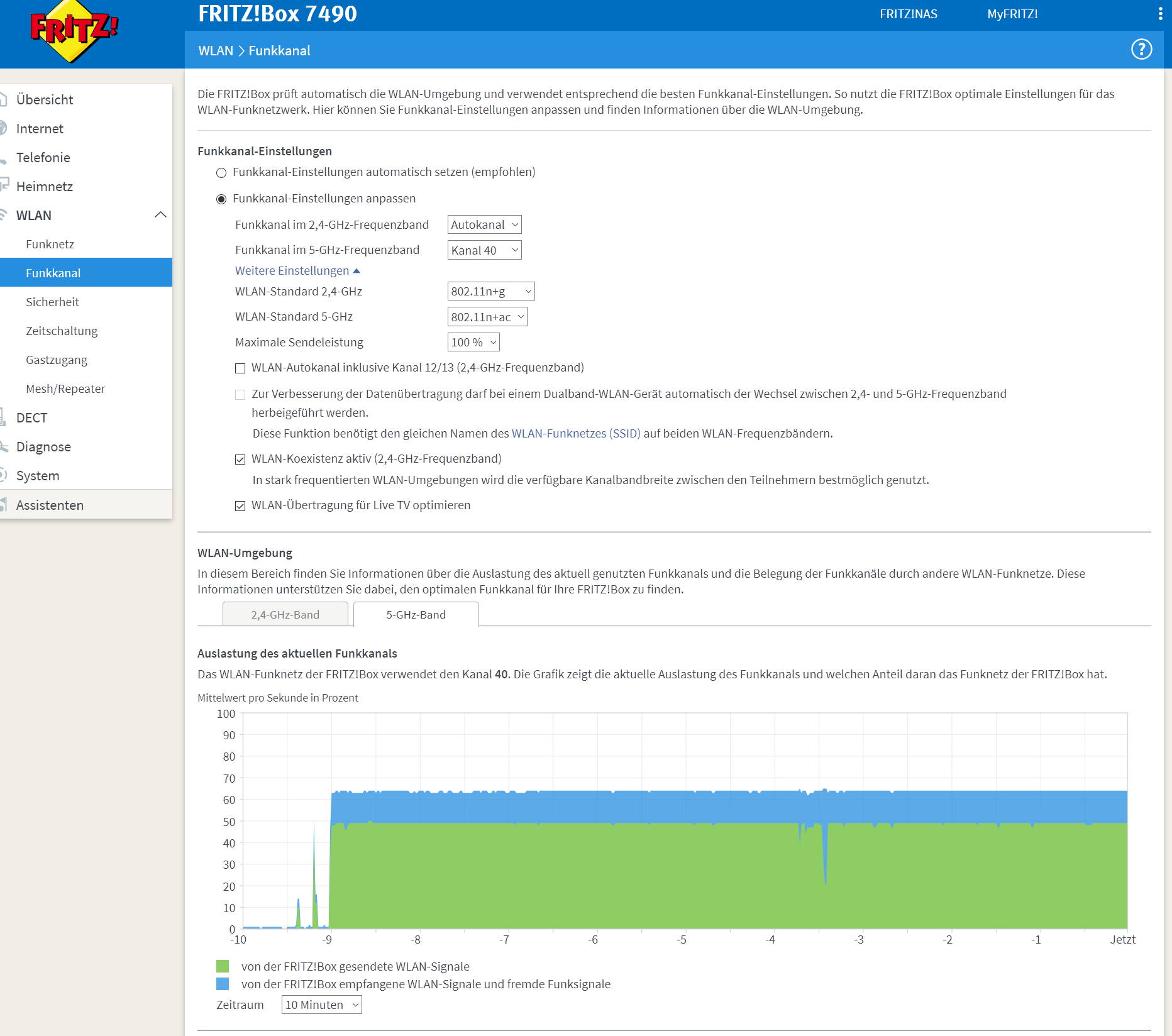1172x1036 pixels.
Task: Click the 'Jetzt' label on the time axis
Action: [1122, 939]
